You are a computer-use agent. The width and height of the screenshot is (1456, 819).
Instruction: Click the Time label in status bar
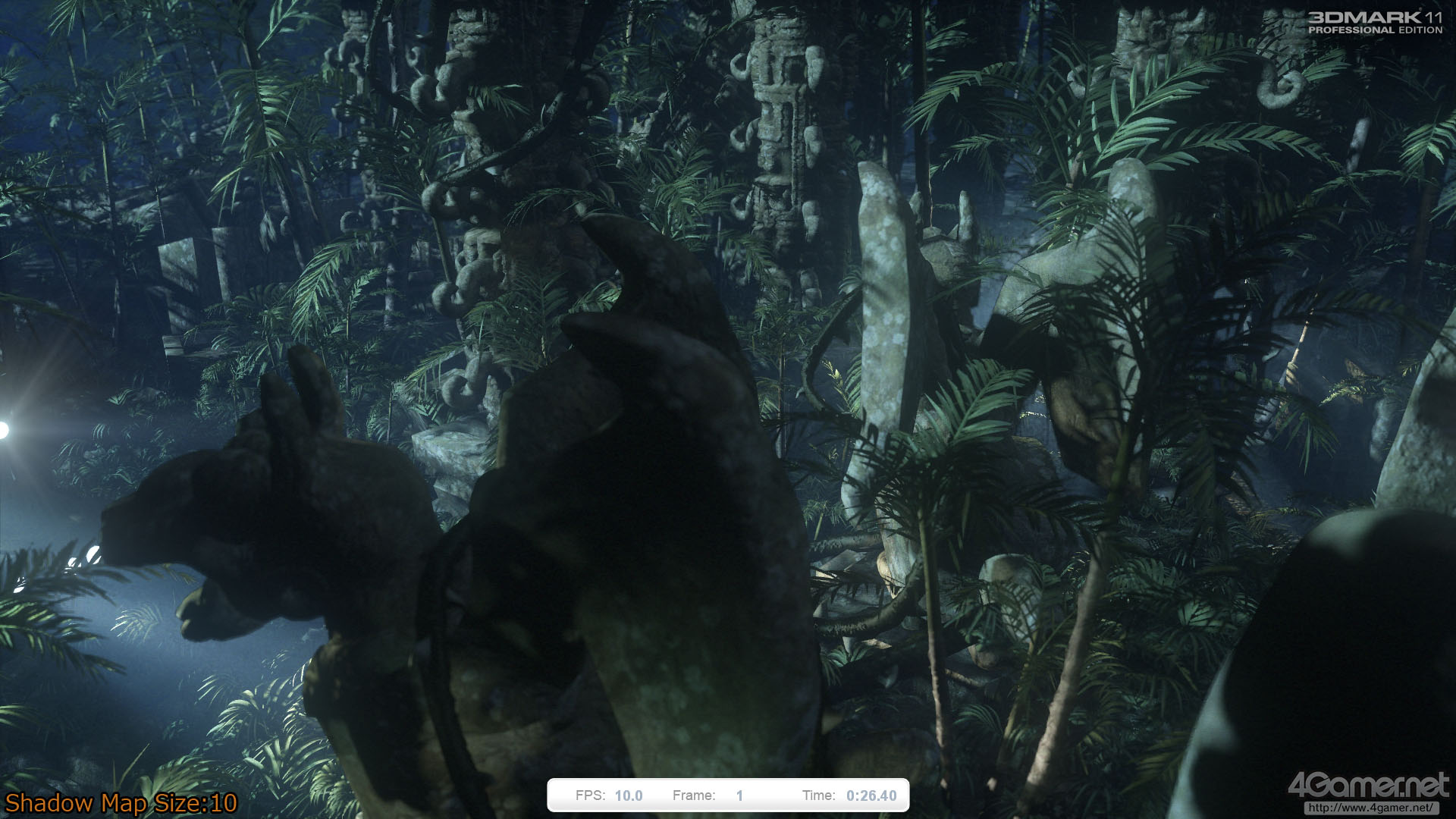point(818,795)
